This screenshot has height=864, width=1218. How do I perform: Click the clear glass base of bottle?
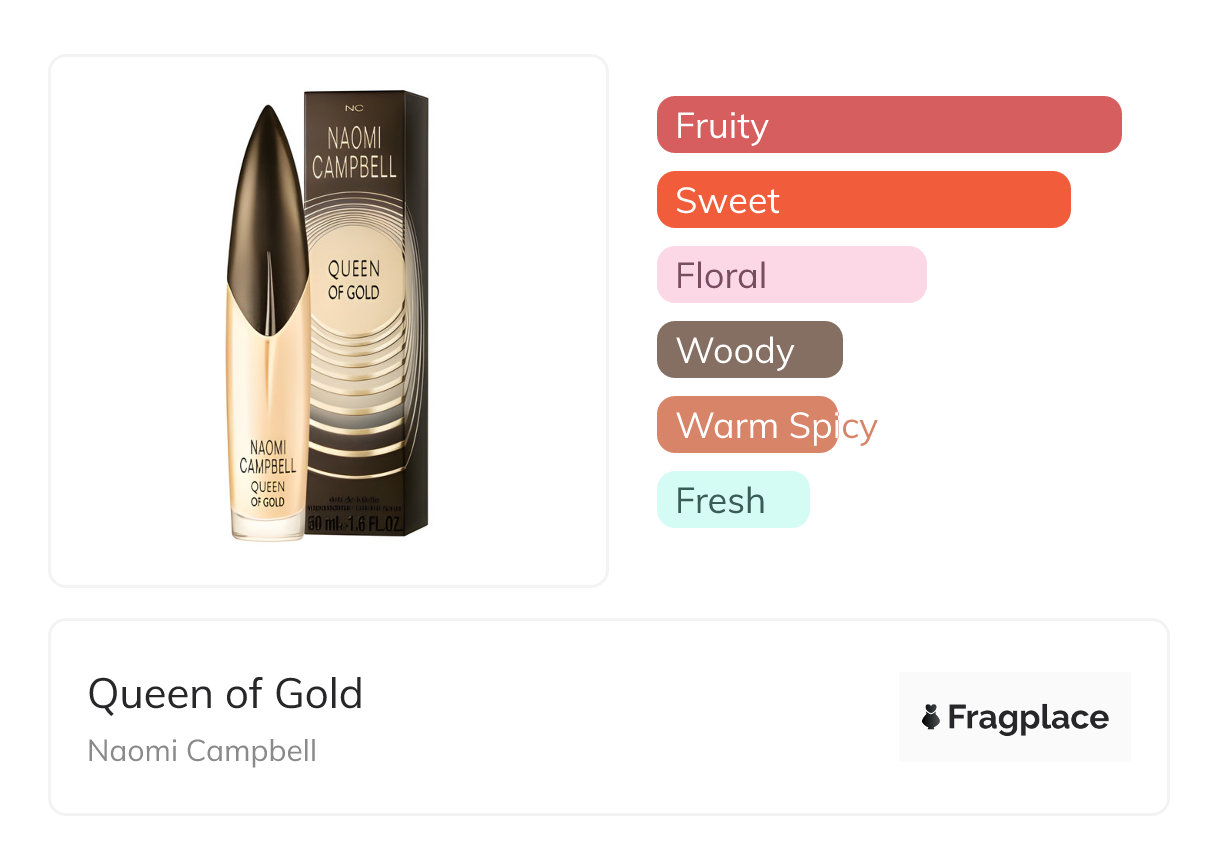click(268, 528)
